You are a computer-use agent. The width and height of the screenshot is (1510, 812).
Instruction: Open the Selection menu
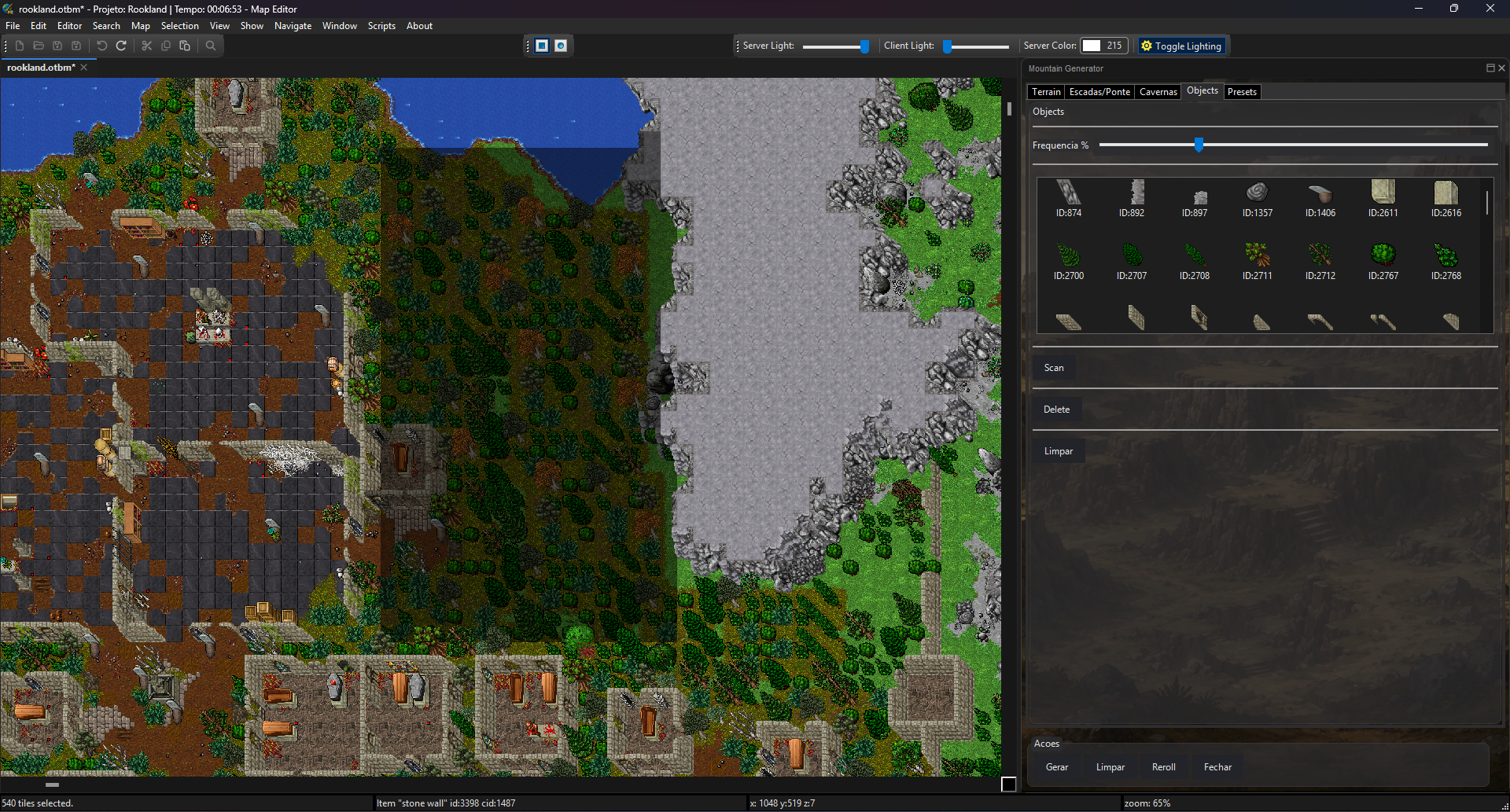tap(180, 26)
